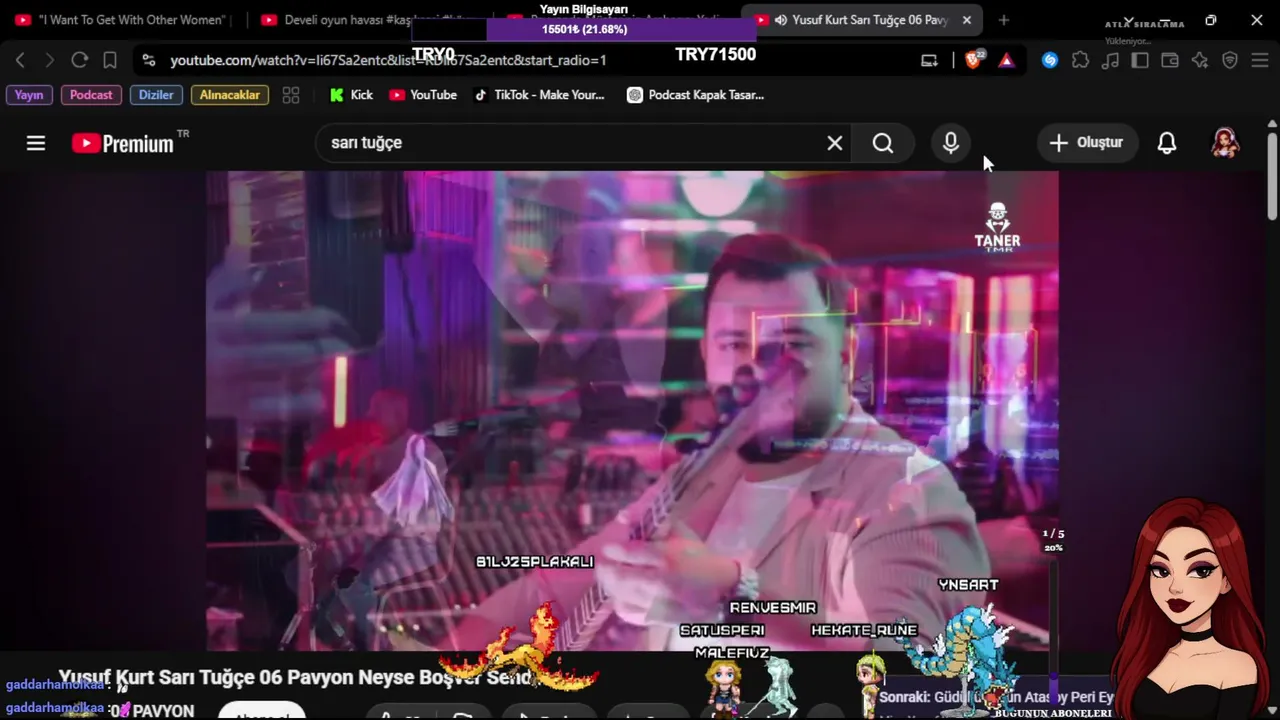Reload the current page
1280x720 pixels.
80,60
